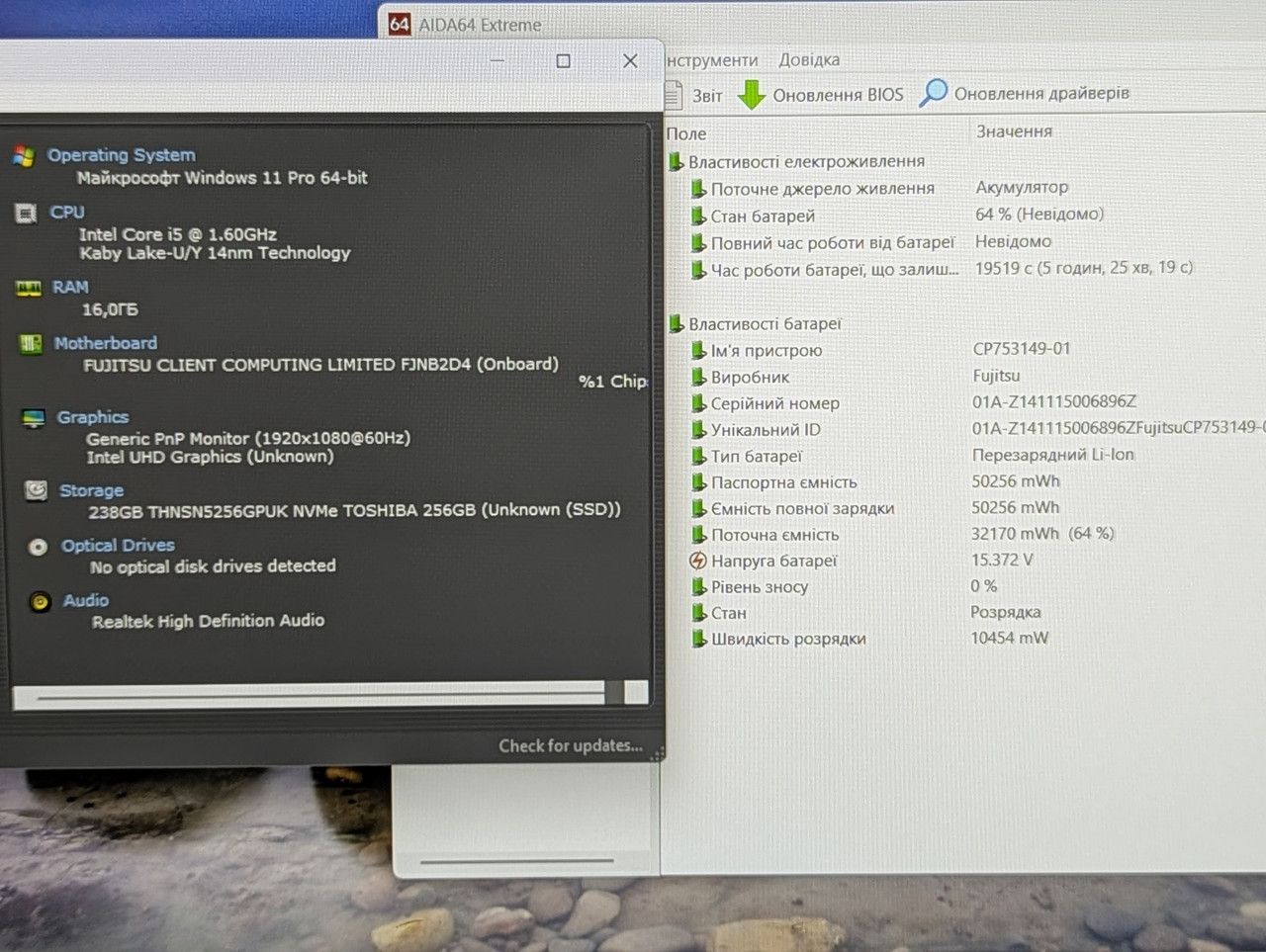This screenshot has width=1266, height=952.
Task: Click the Значення column header
Action: point(1014,131)
